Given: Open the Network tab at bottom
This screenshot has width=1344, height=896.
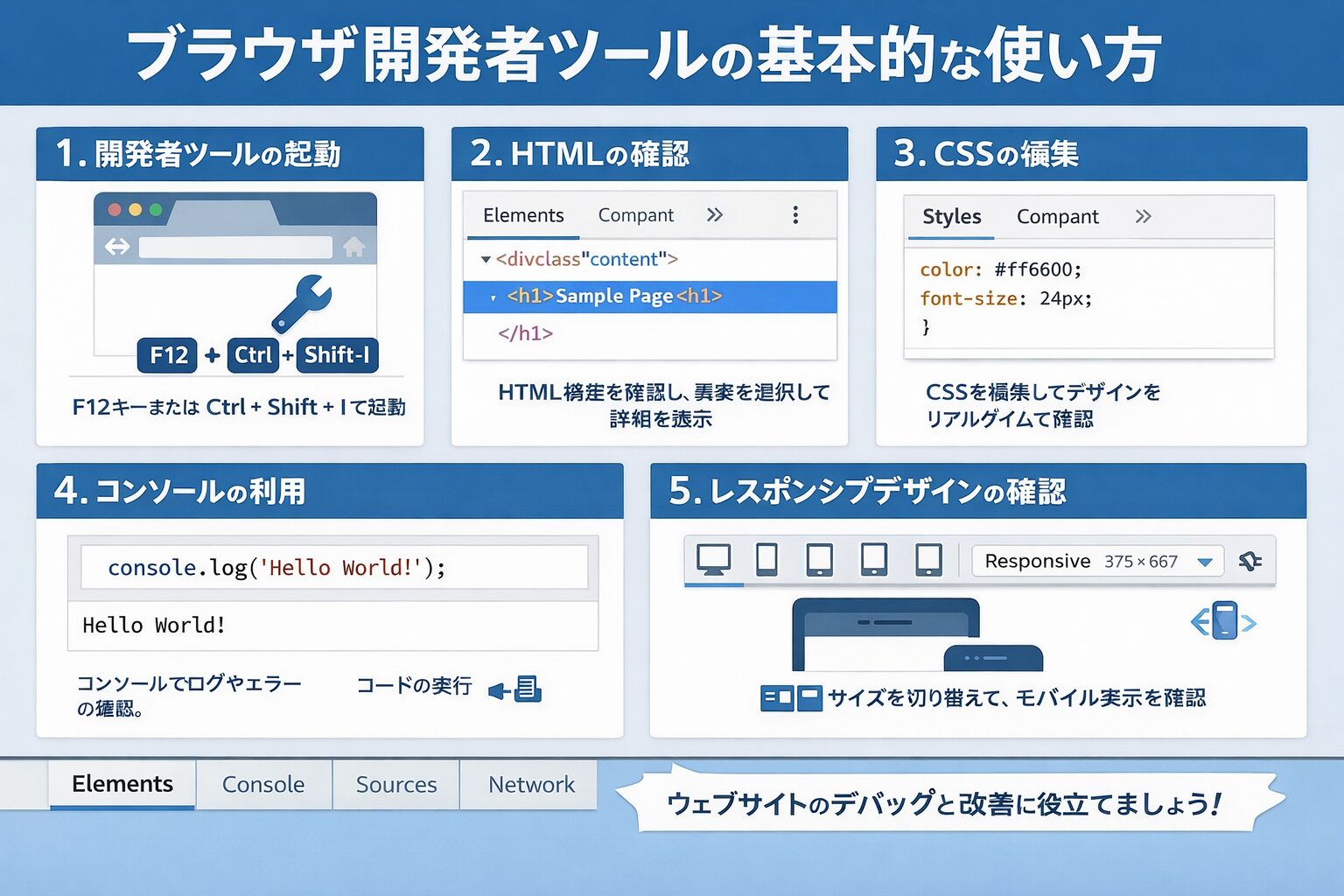Looking at the screenshot, I should (x=531, y=785).
